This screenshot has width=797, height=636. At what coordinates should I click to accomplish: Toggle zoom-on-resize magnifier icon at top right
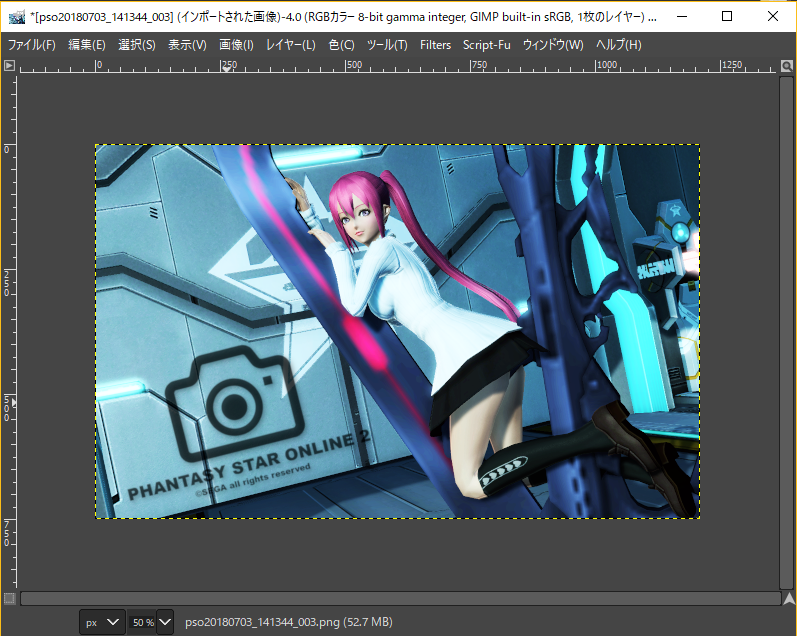pos(786,66)
